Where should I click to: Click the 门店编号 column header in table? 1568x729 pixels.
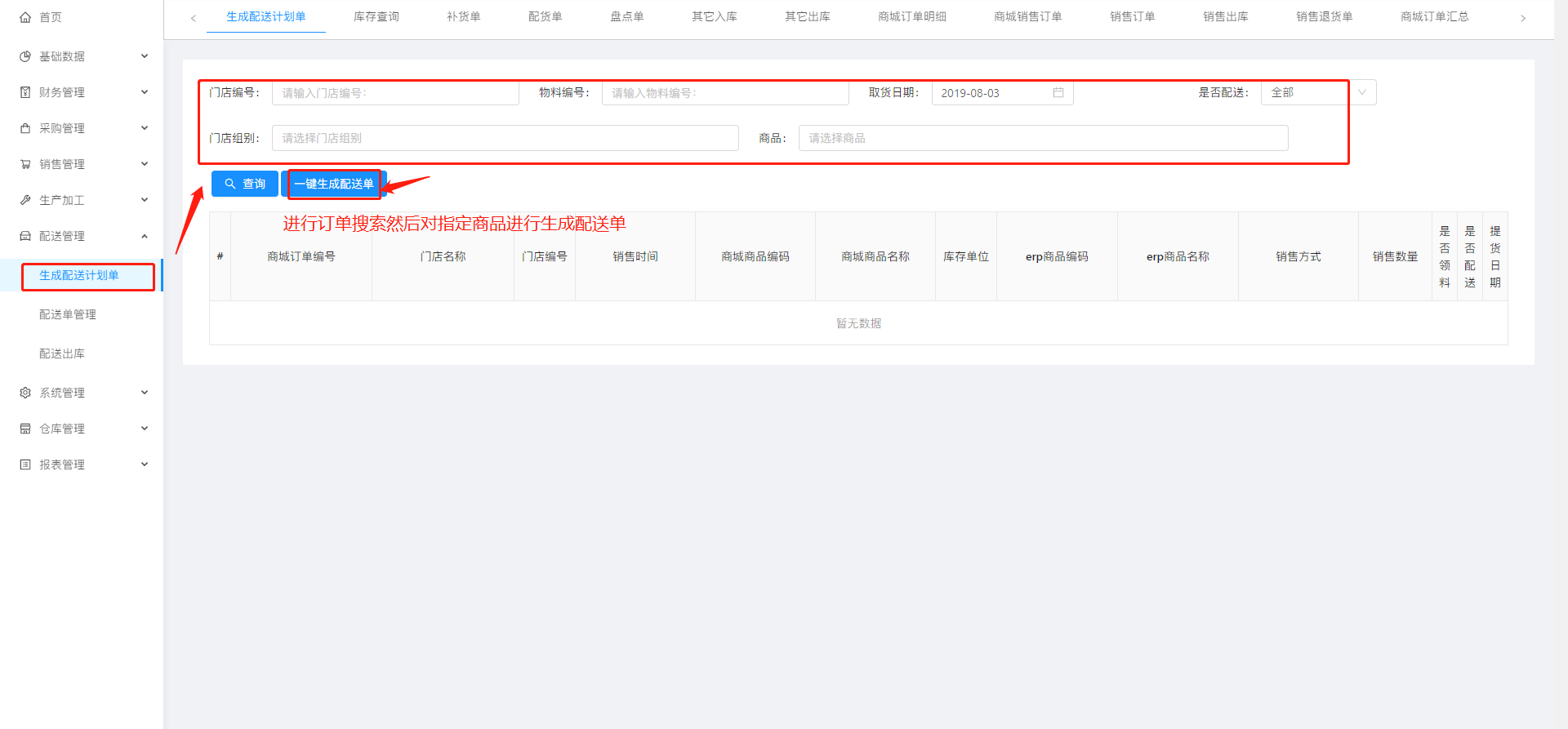(545, 256)
